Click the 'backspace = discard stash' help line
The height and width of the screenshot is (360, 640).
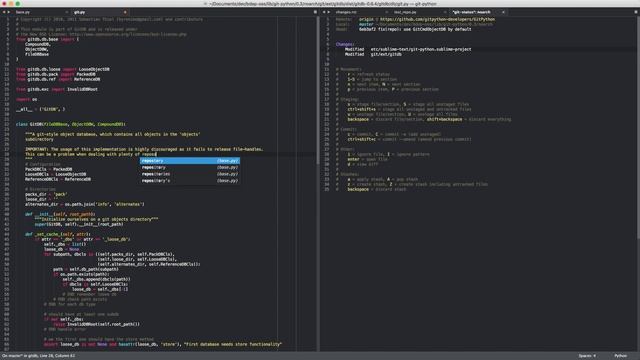[377, 189]
